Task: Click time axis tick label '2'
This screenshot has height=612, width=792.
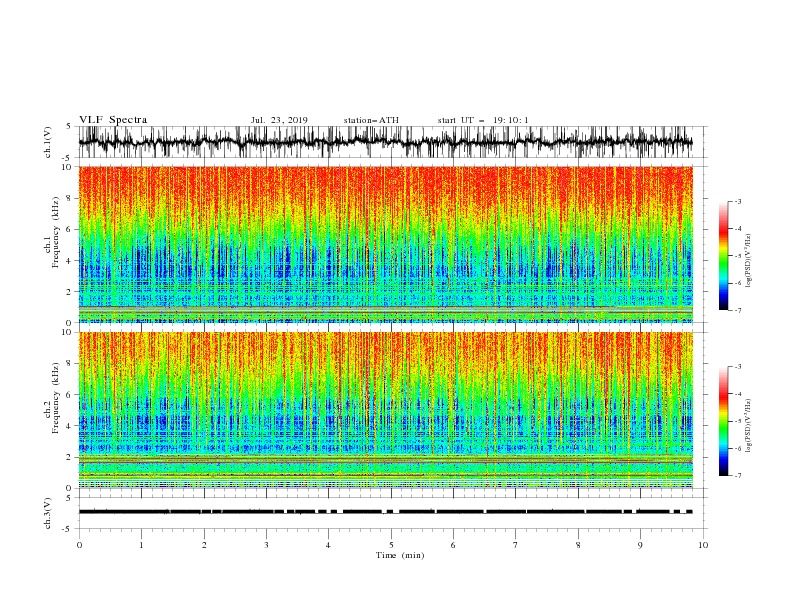Action: (x=204, y=545)
